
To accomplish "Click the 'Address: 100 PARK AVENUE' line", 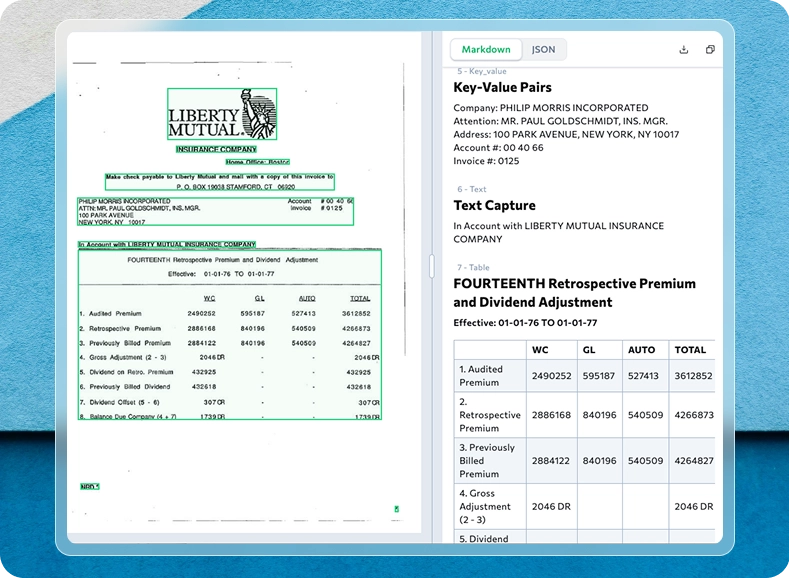I will (x=566, y=135).
